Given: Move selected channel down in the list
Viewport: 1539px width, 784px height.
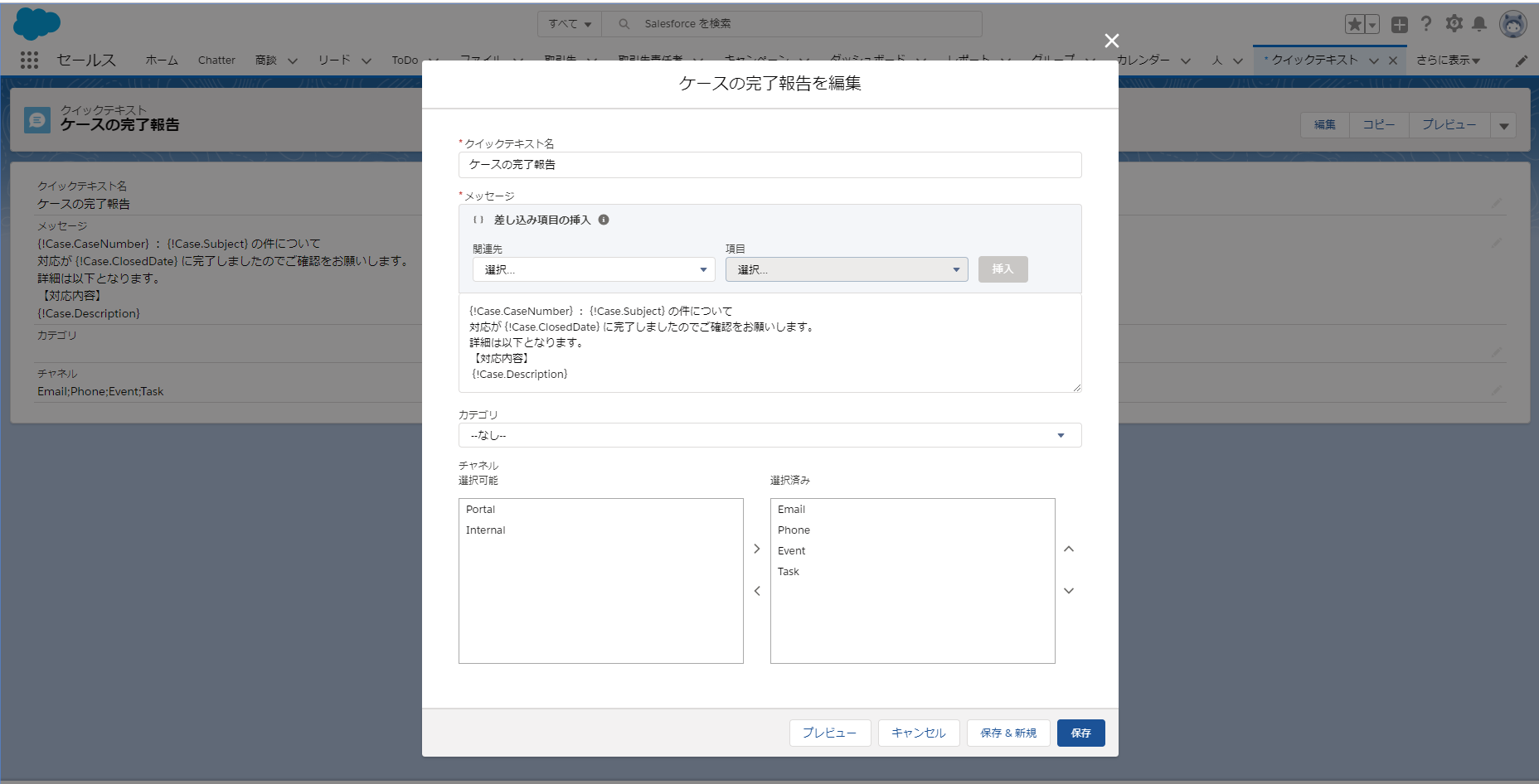Looking at the screenshot, I should pyautogui.click(x=1069, y=591).
